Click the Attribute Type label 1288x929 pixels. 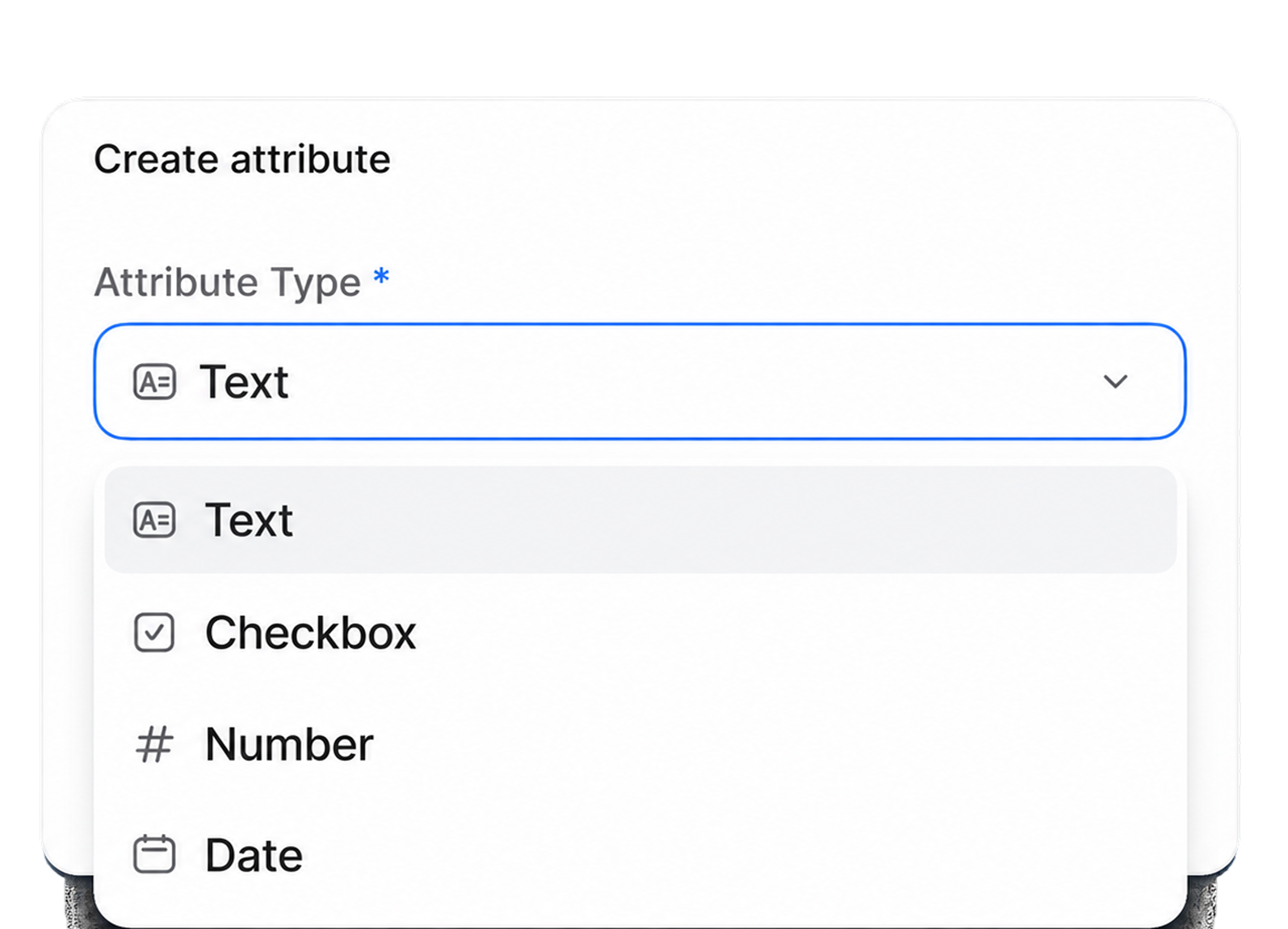click(227, 282)
